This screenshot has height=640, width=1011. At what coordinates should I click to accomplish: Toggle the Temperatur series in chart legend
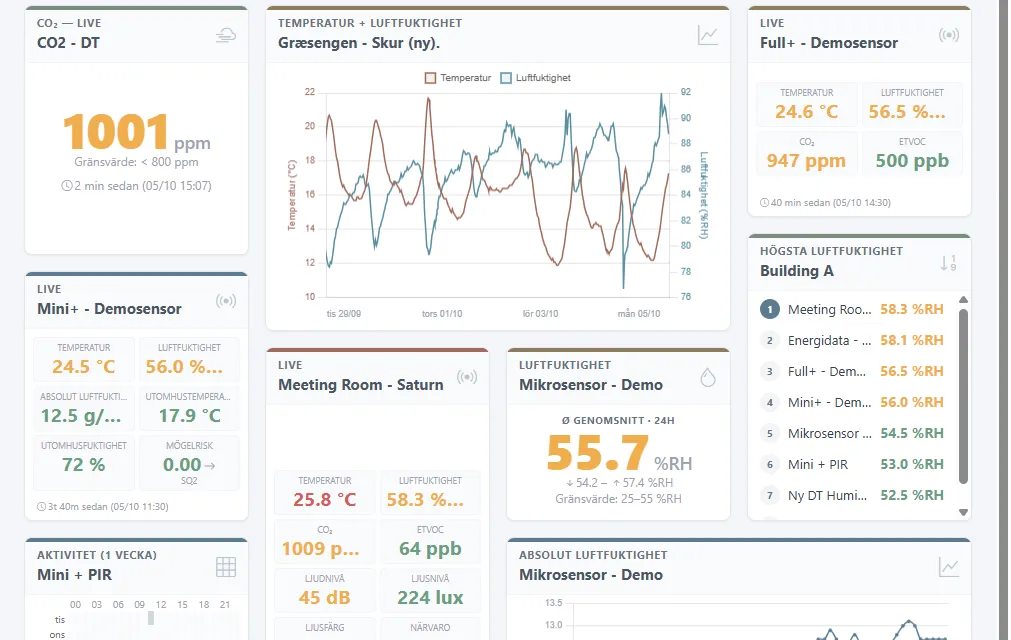(458, 78)
